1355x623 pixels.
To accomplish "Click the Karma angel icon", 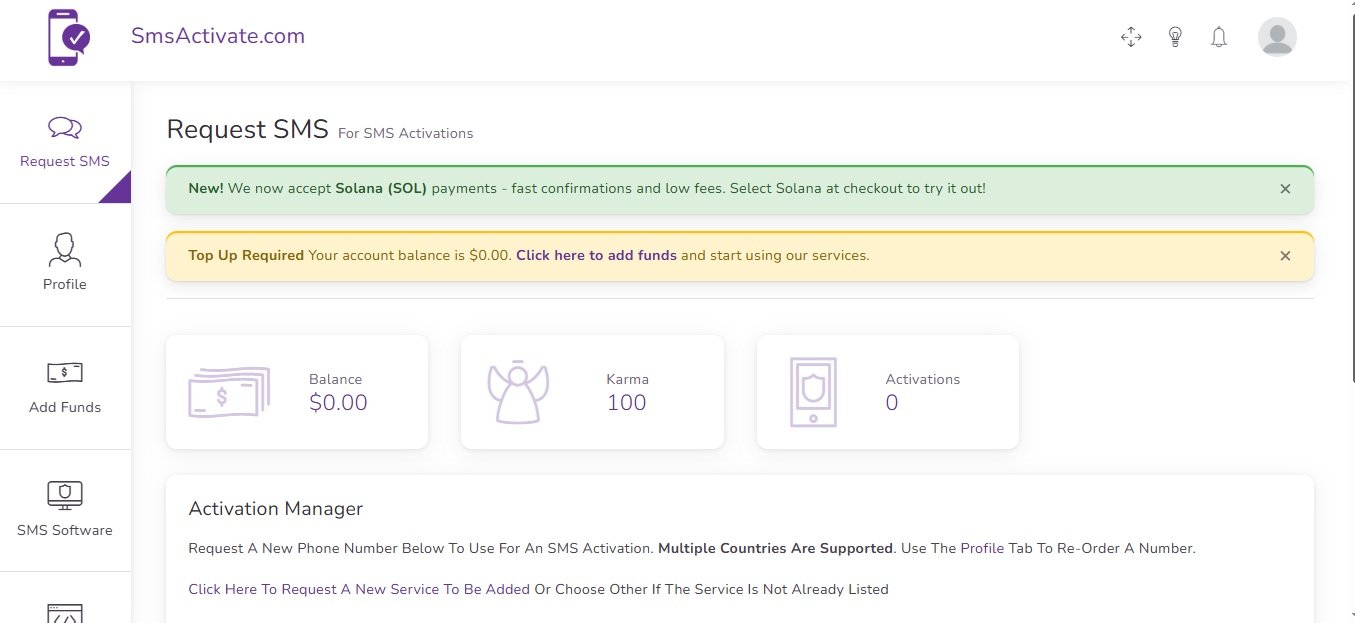I will [x=519, y=392].
